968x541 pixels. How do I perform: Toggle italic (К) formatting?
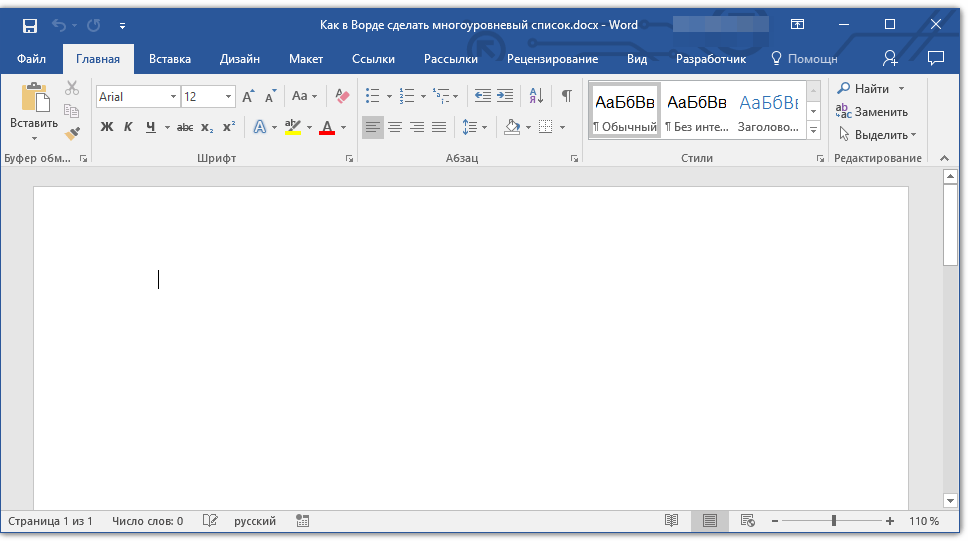(x=128, y=127)
